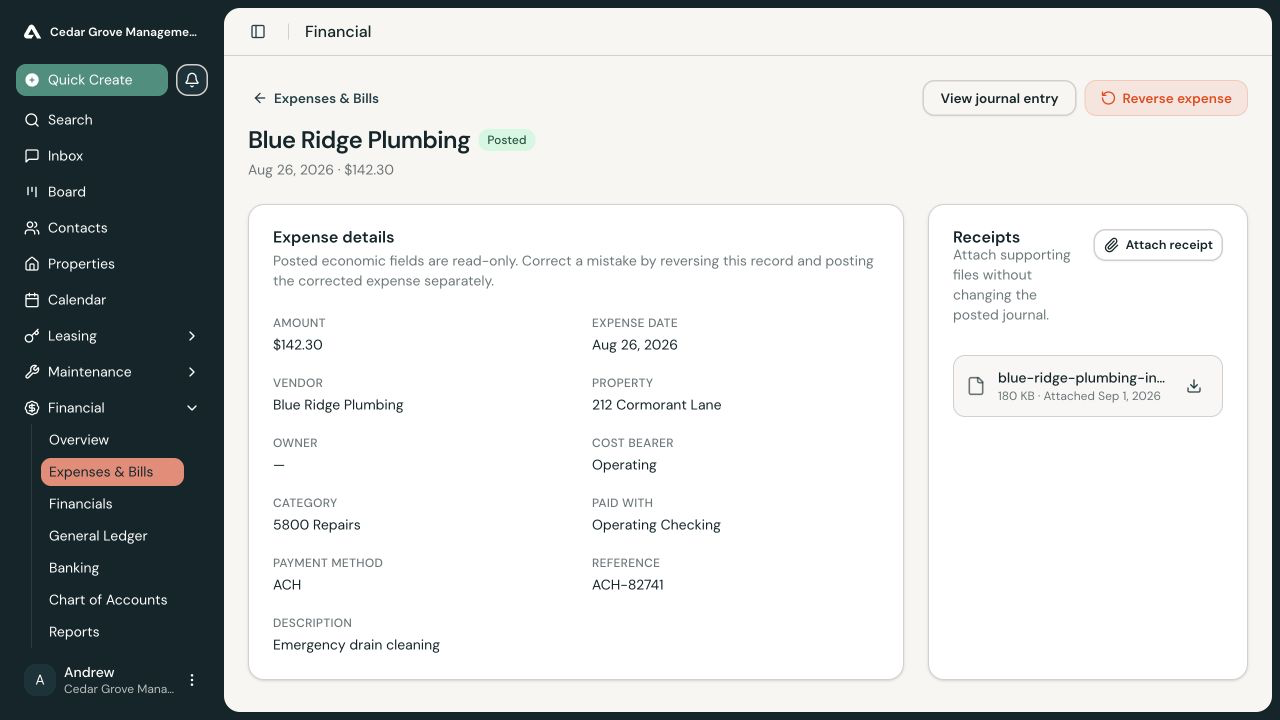Open user menu three-dot icon

pyautogui.click(x=192, y=680)
